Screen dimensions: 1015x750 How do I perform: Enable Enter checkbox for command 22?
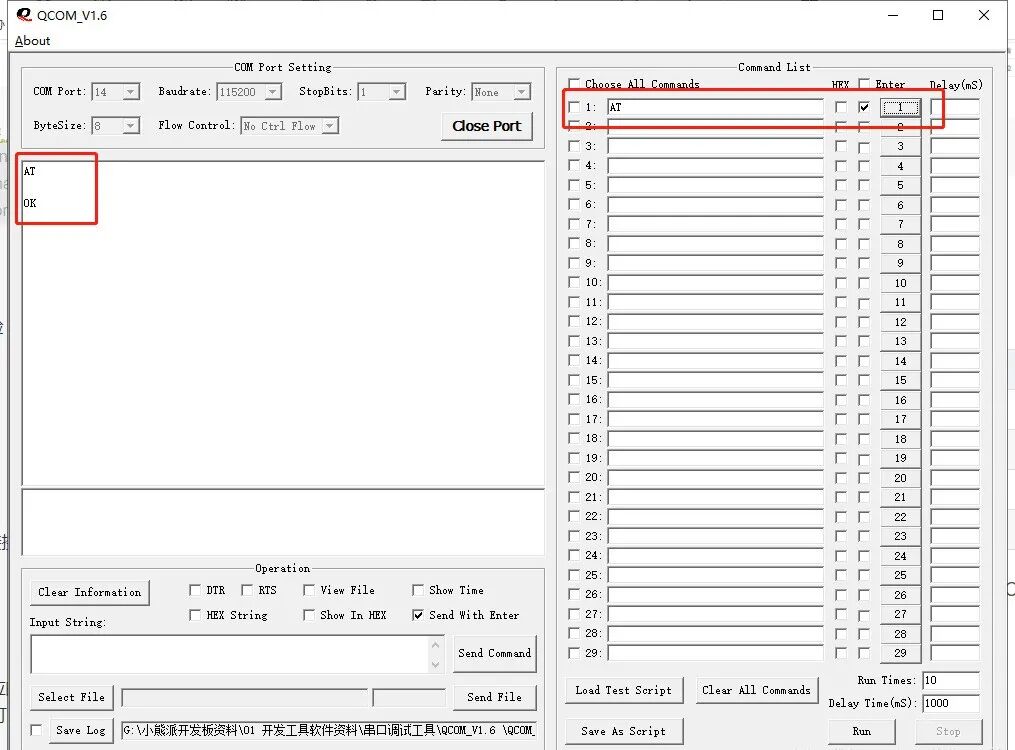tap(864, 517)
